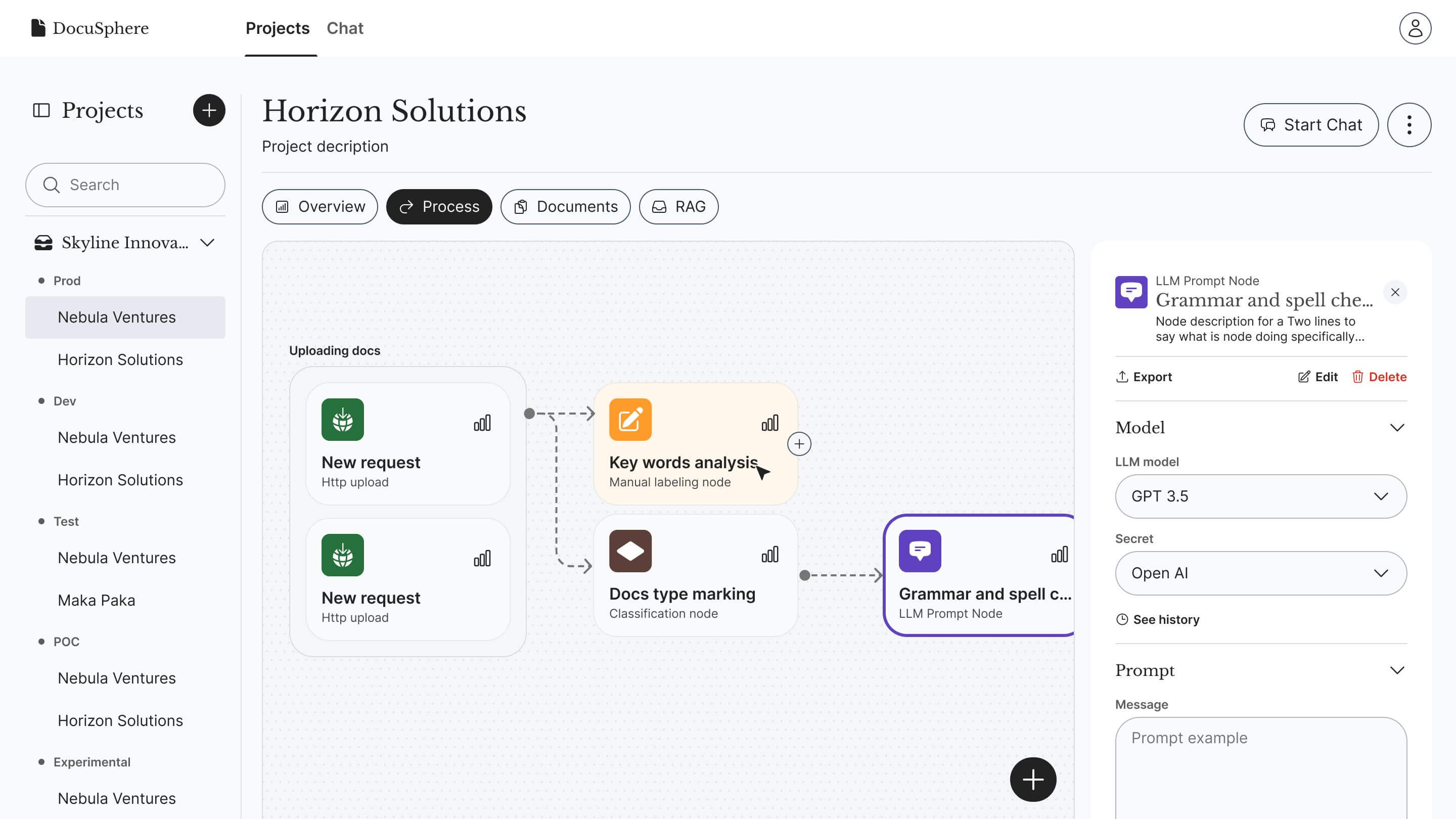Focus the sidebar Search field

pyautogui.click(x=125, y=185)
